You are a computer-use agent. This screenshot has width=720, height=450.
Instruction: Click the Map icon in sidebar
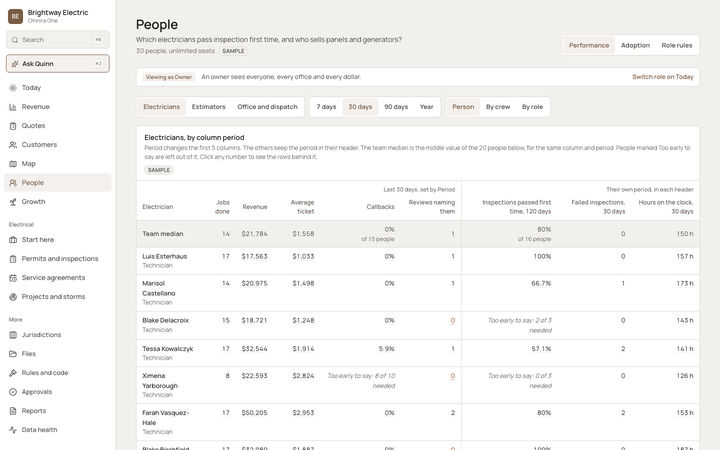(x=13, y=164)
